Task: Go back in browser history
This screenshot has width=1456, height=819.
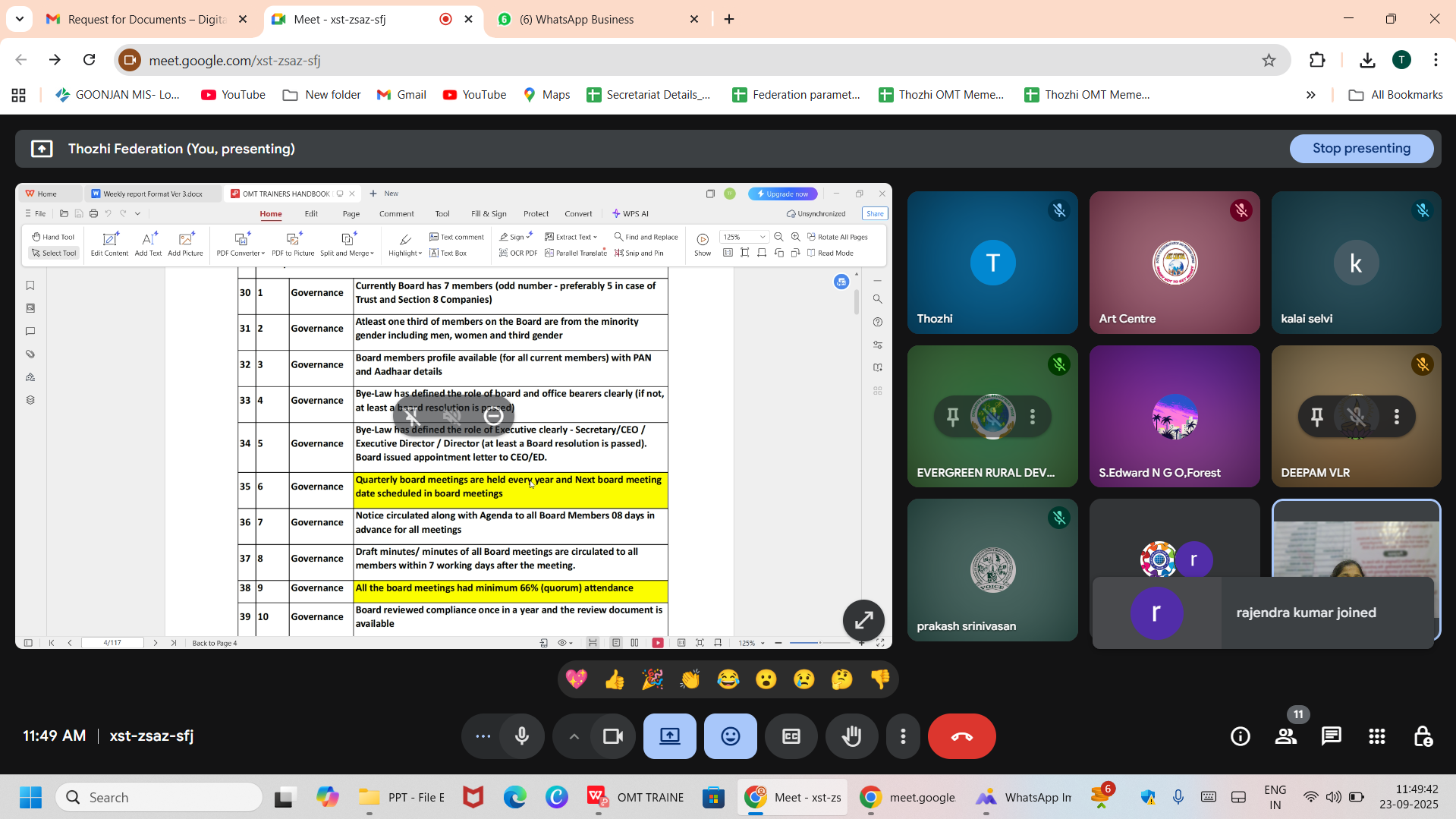Action: (21, 60)
